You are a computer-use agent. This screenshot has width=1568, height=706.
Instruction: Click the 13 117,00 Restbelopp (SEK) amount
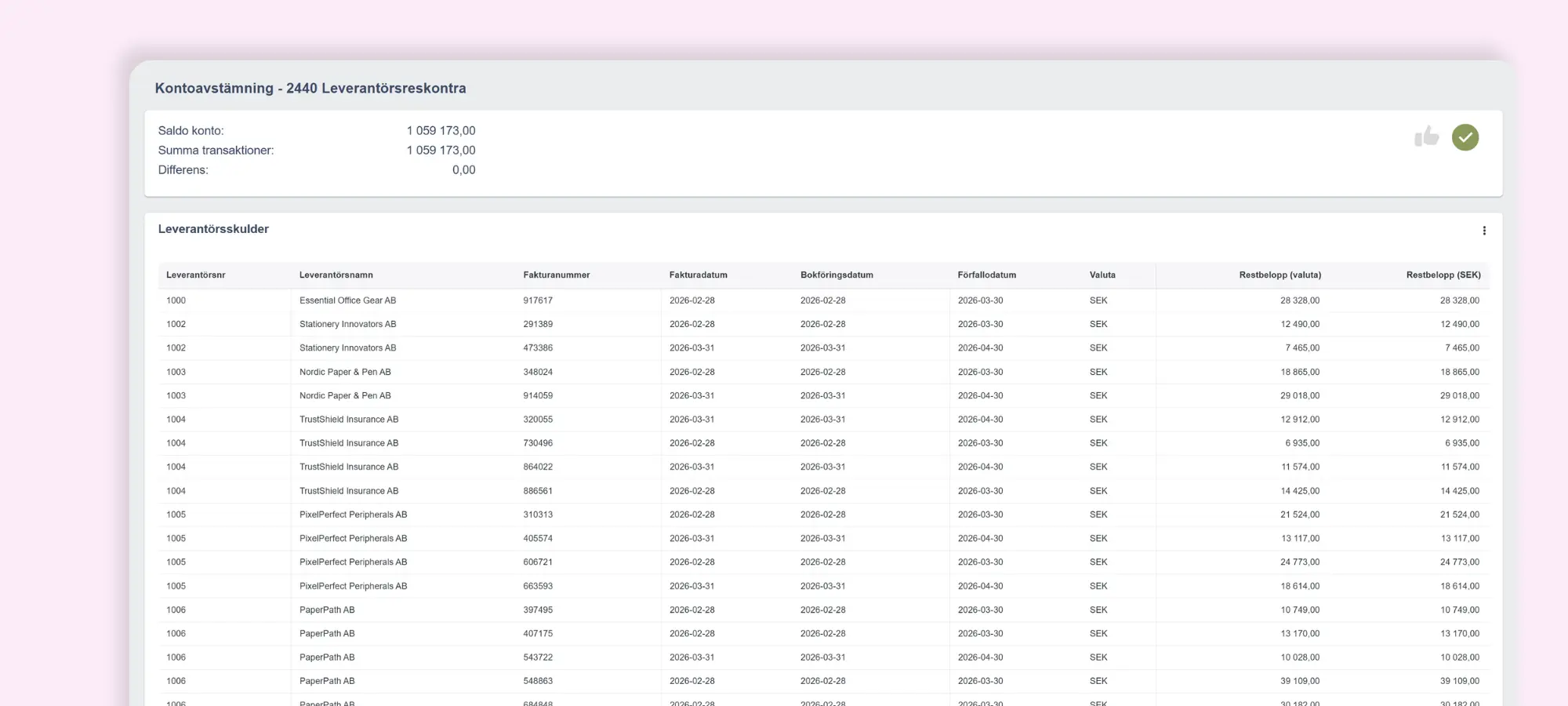point(1460,538)
